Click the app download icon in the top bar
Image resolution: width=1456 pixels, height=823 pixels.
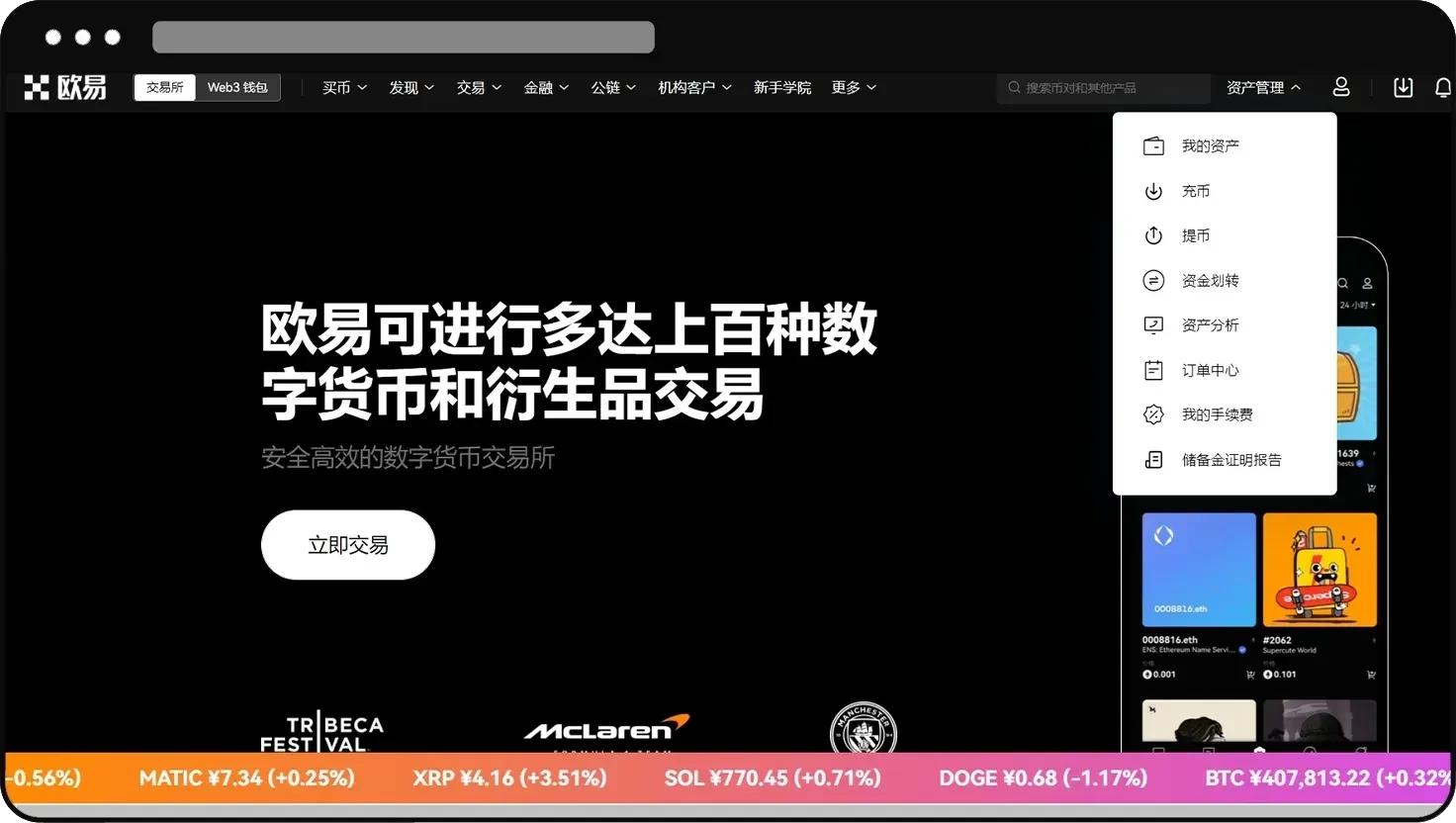(1403, 87)
